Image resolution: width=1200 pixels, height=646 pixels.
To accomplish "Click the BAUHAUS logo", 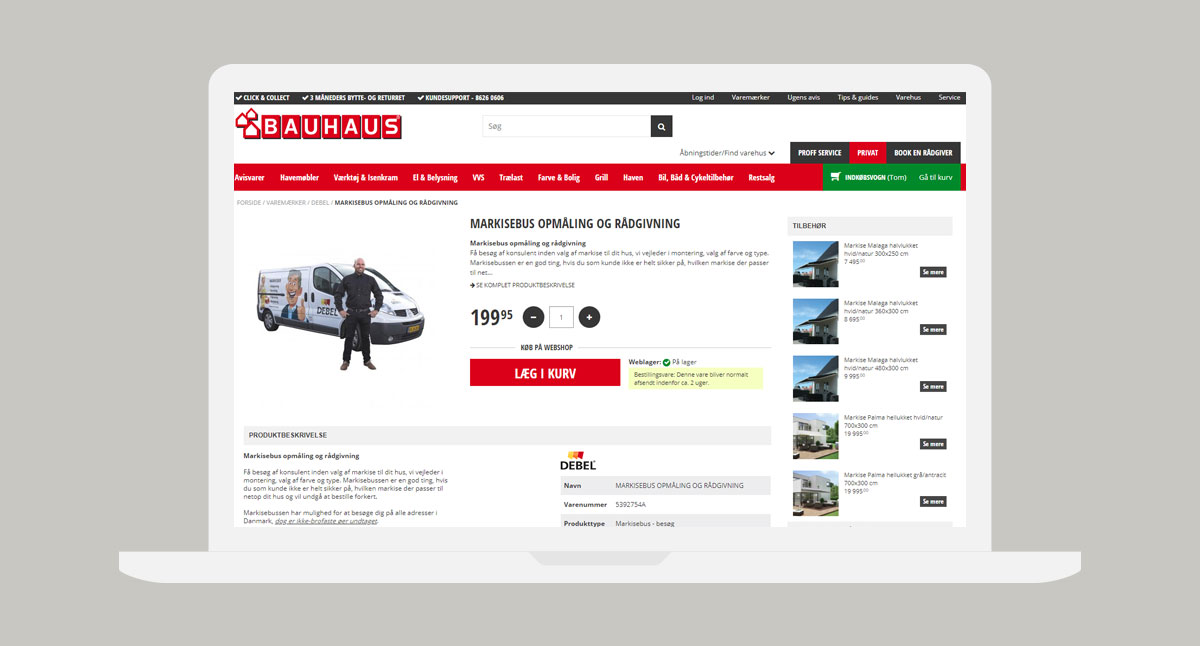I will pyautogui.click(x=318, y=125).
